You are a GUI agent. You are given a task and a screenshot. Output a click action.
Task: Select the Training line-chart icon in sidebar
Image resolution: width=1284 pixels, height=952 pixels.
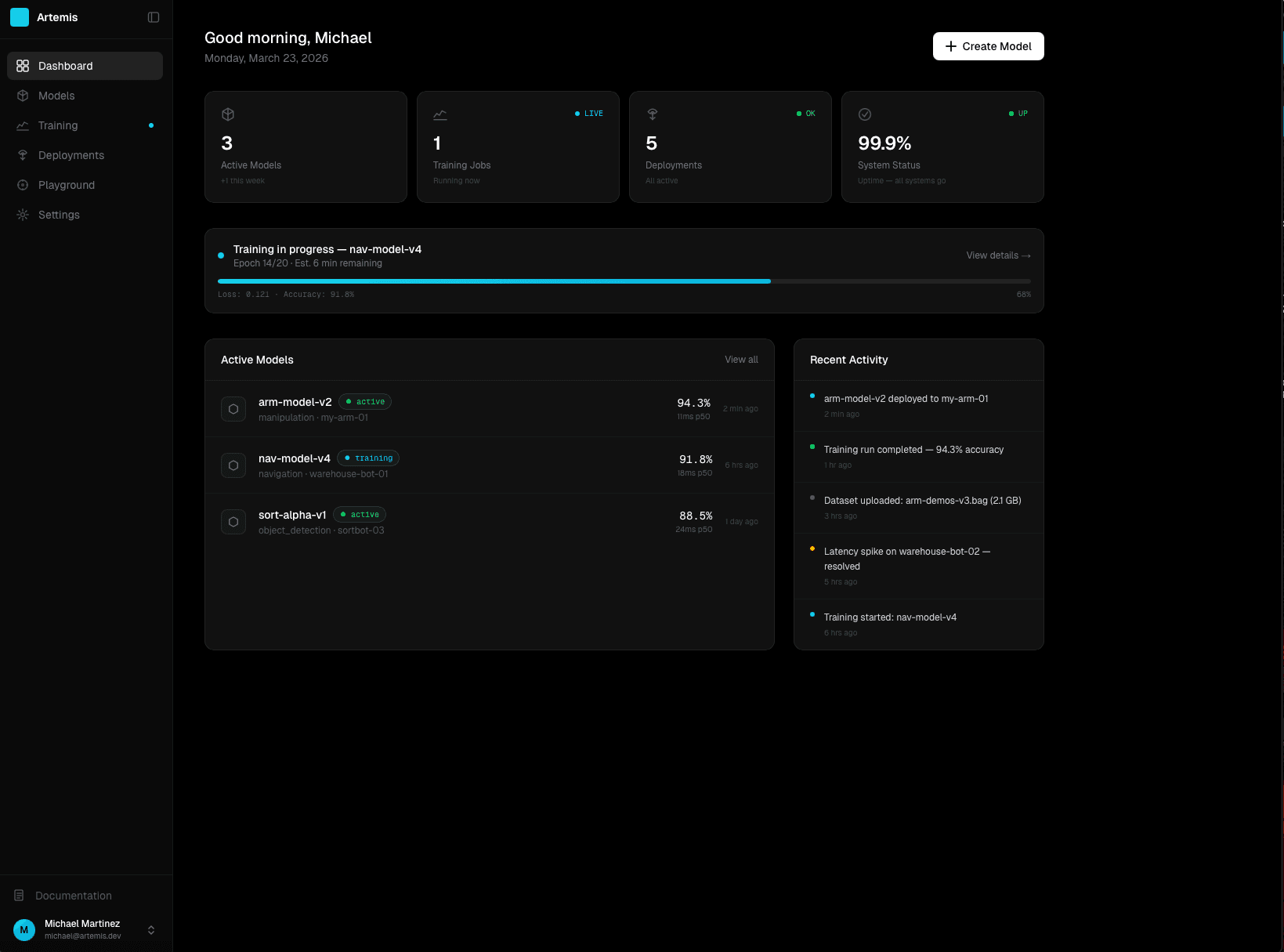[x=23, y=125]
